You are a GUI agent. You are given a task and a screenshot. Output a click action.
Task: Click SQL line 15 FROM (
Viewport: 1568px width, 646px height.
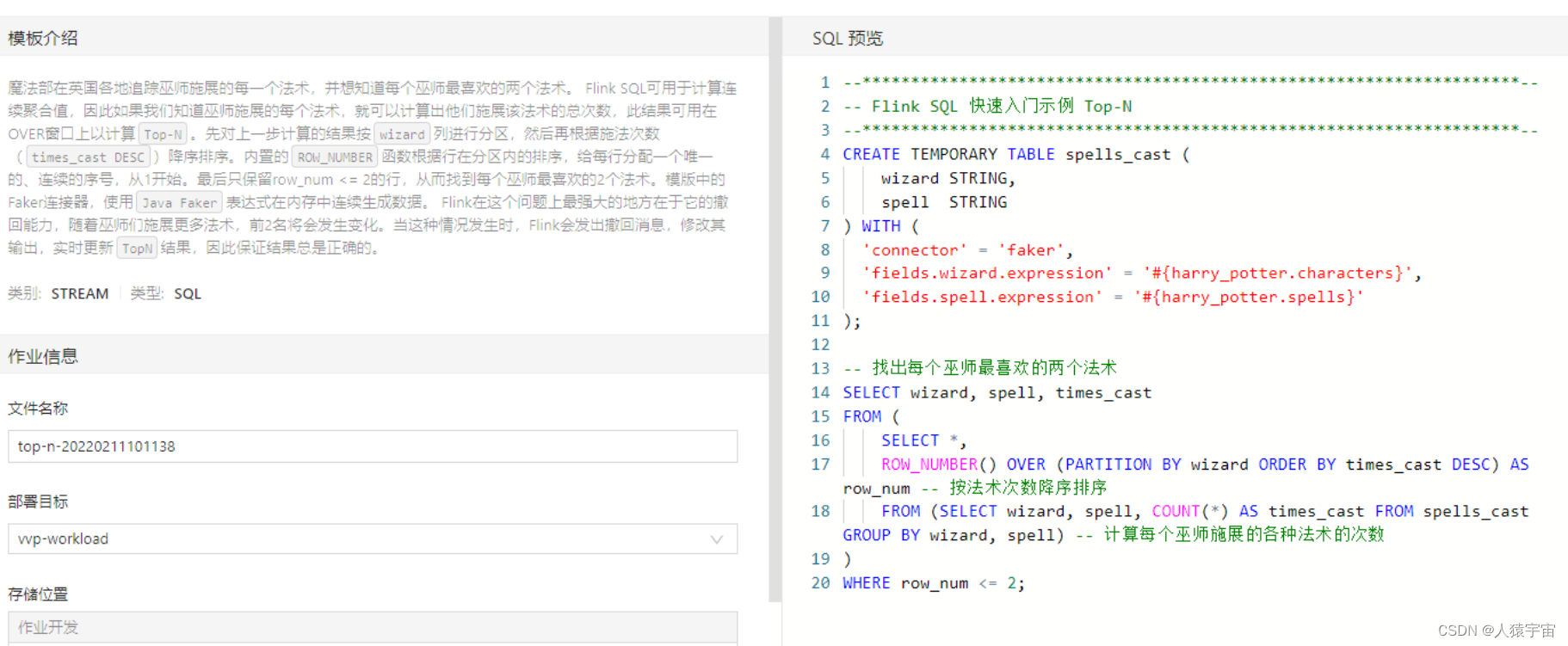point(871,416)
